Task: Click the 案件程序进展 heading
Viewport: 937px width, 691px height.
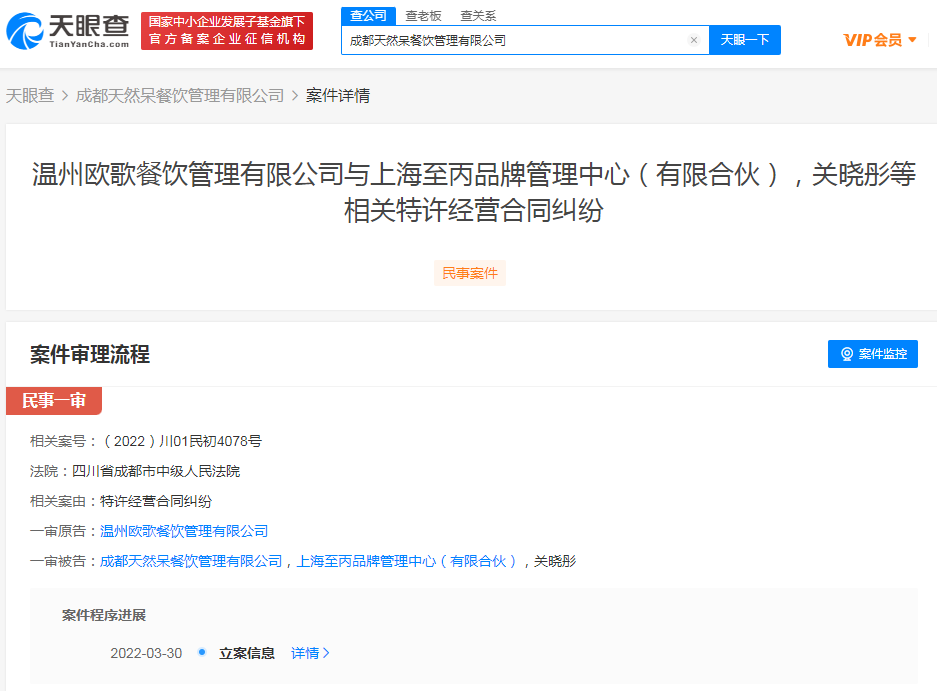Action: coord(104,615)
